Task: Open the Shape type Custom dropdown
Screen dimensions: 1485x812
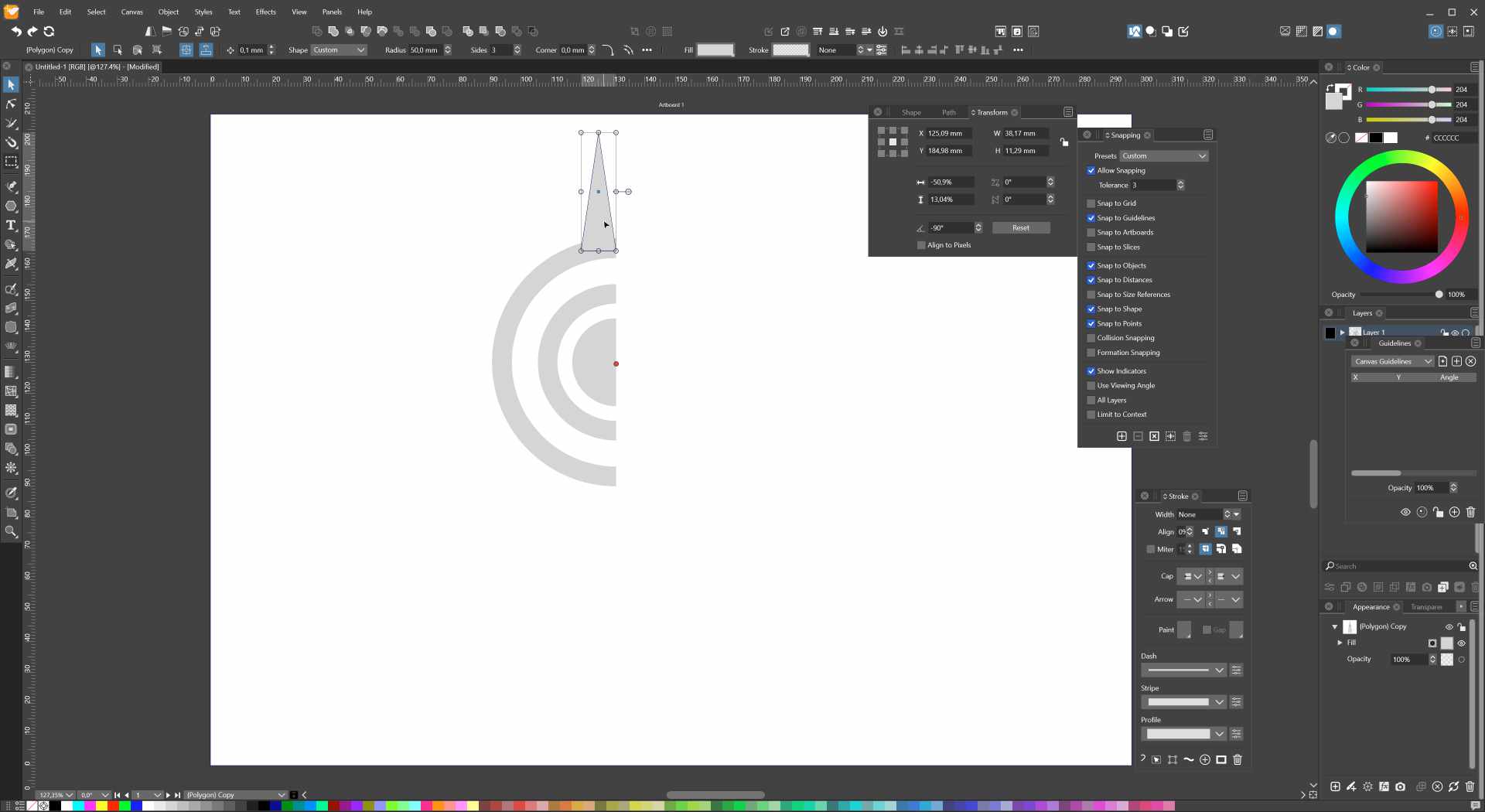Action: 339,50
